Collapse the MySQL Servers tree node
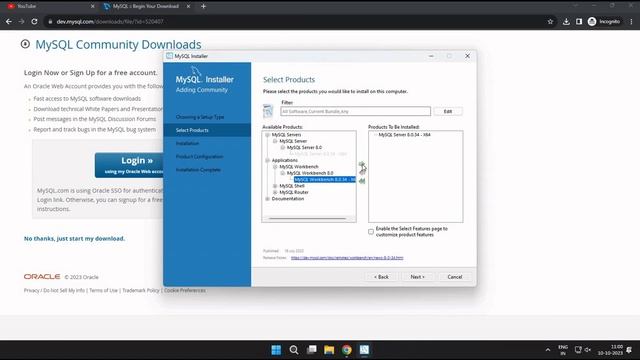Viewport: 640px width, 360px height. click(x=267, y=135)
